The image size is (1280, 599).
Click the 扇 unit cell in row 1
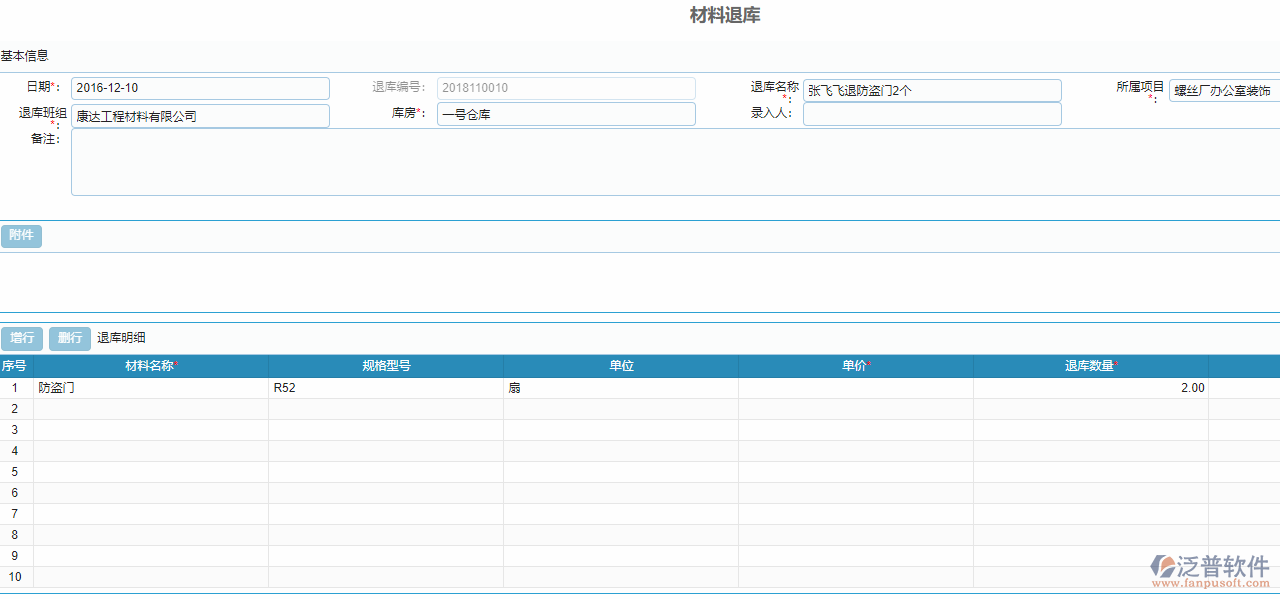[621, 387]
